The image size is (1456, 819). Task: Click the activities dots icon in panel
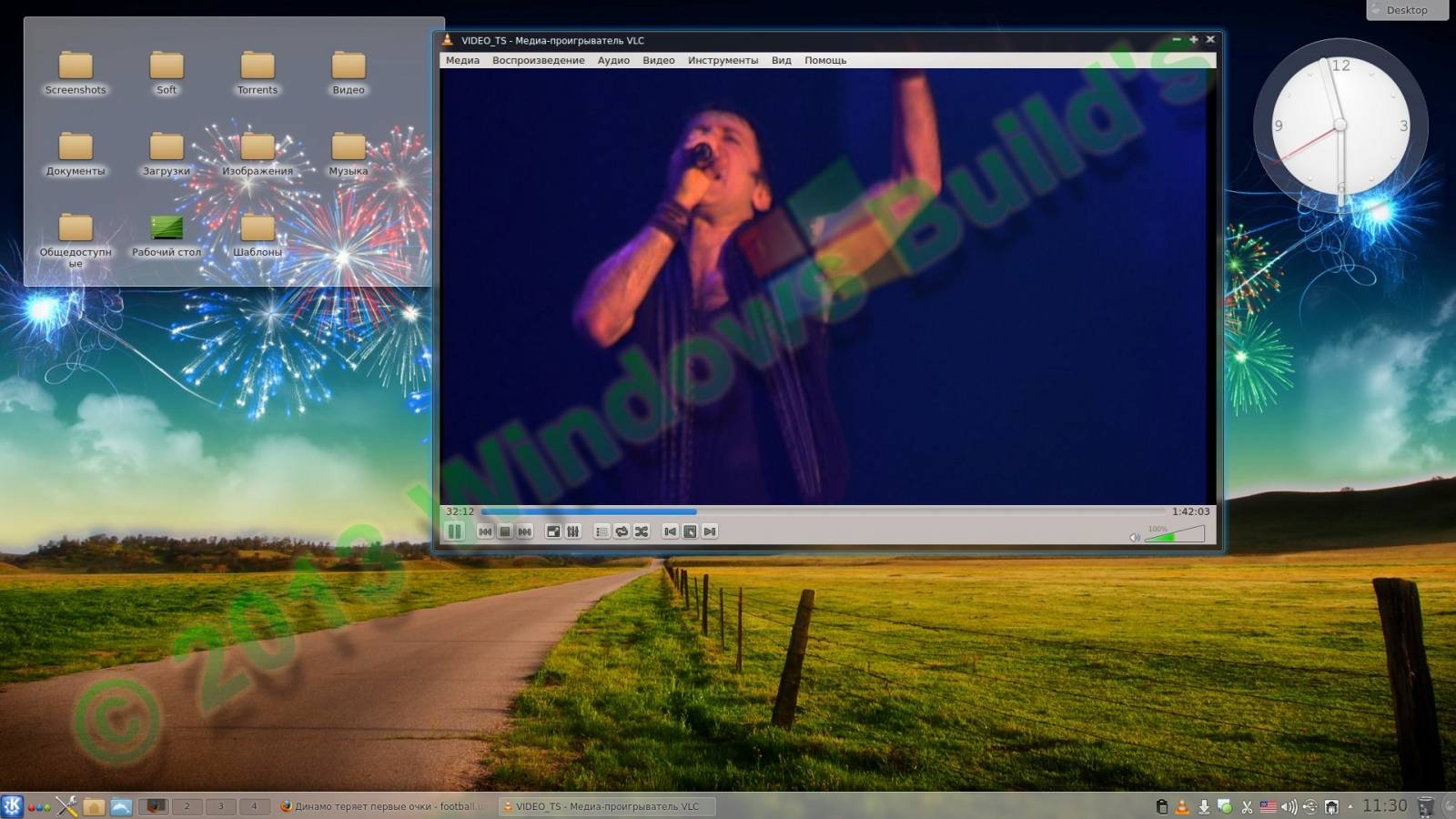[x=39, y=807]
